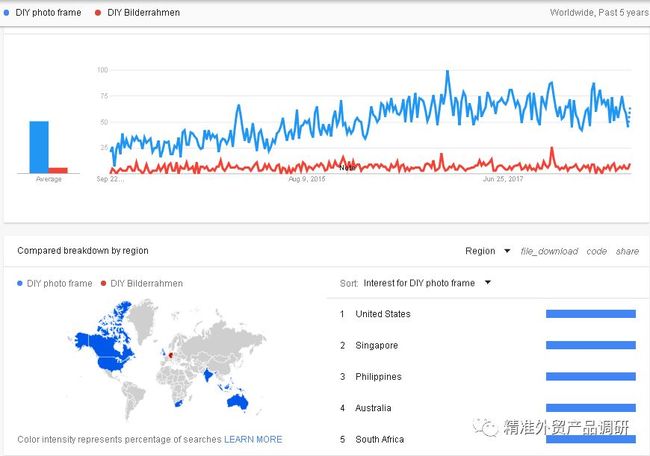Click red dot beside DIY Bilderrahmen header
The height and width of the screenshot is (456, 650).
click(x=98, y=13)
